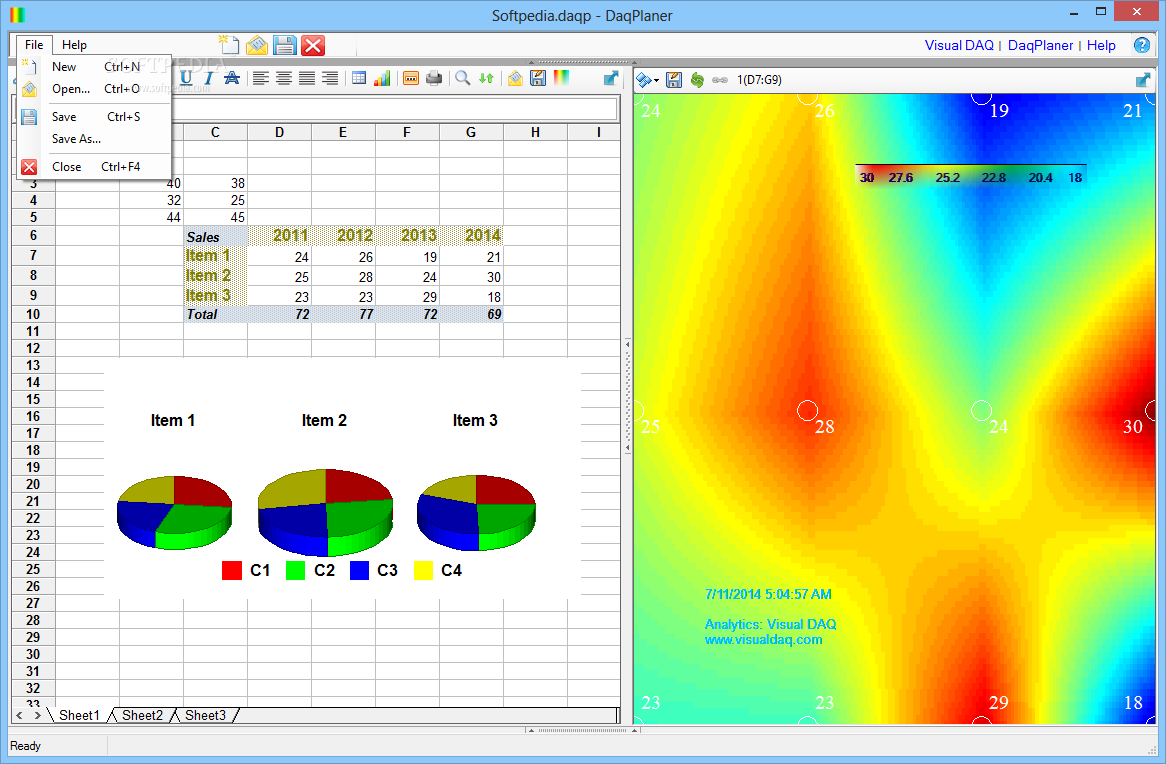Open the File menu
1166x764 pixels.
[x=34, y=45]
